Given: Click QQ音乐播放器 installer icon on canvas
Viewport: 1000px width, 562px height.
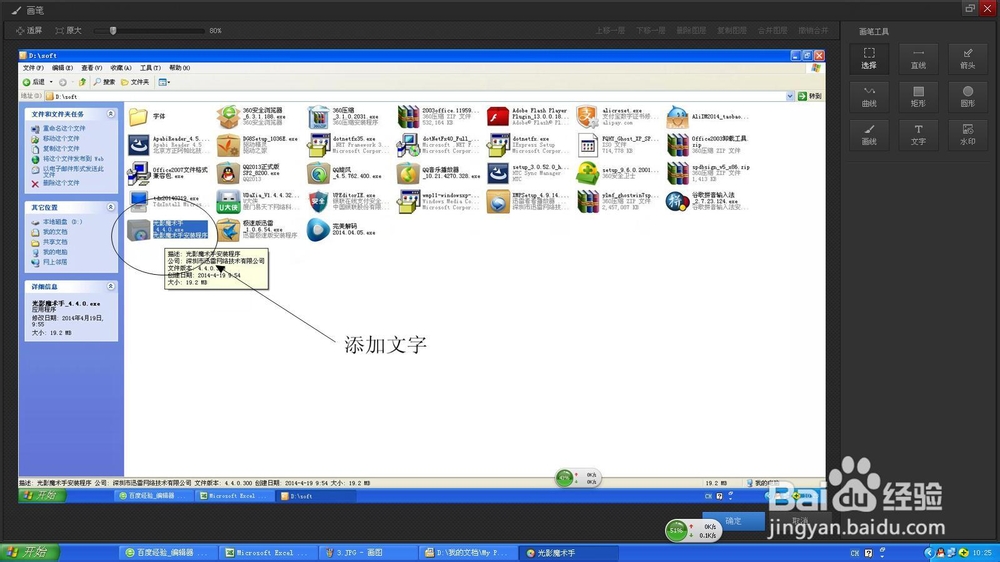Looking at the screenshot, I should 408,173.
